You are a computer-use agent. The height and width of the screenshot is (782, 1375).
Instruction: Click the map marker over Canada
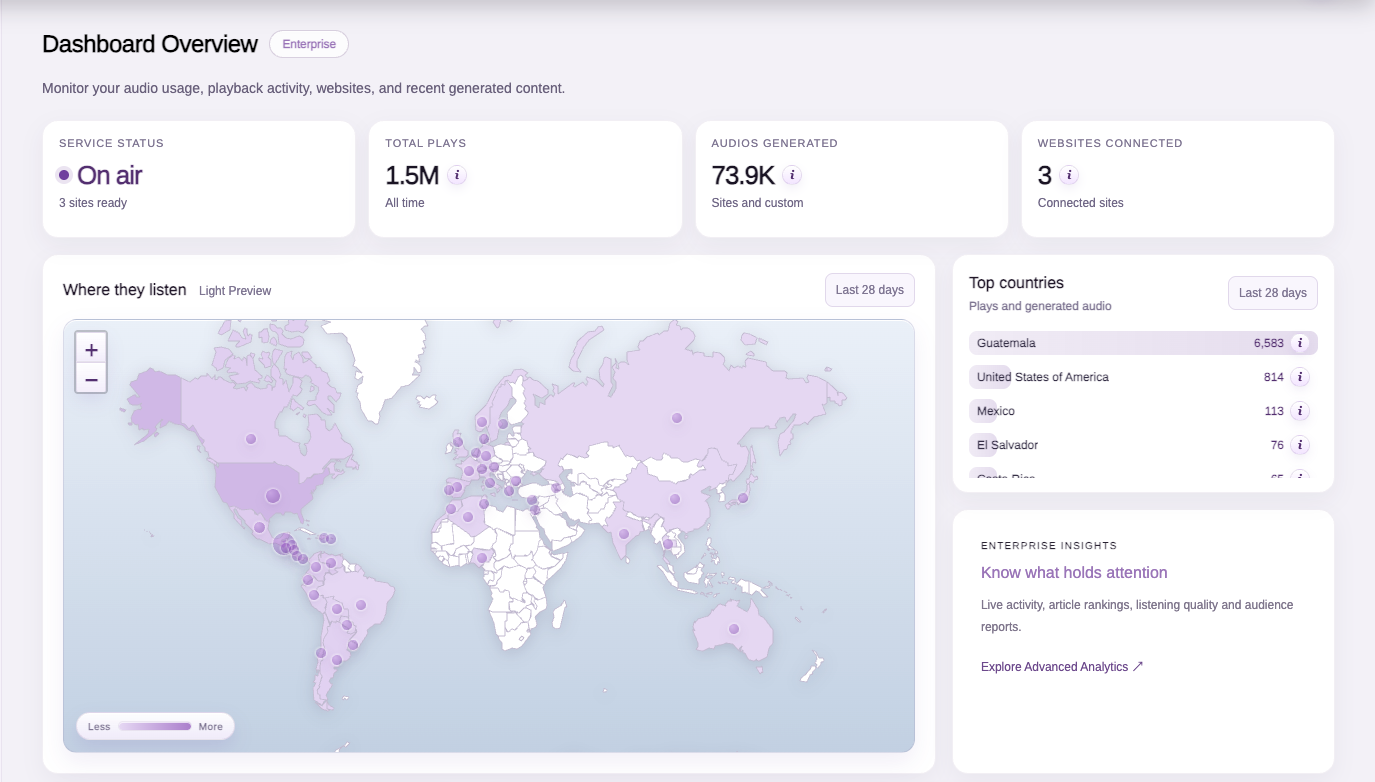[250, 439]
